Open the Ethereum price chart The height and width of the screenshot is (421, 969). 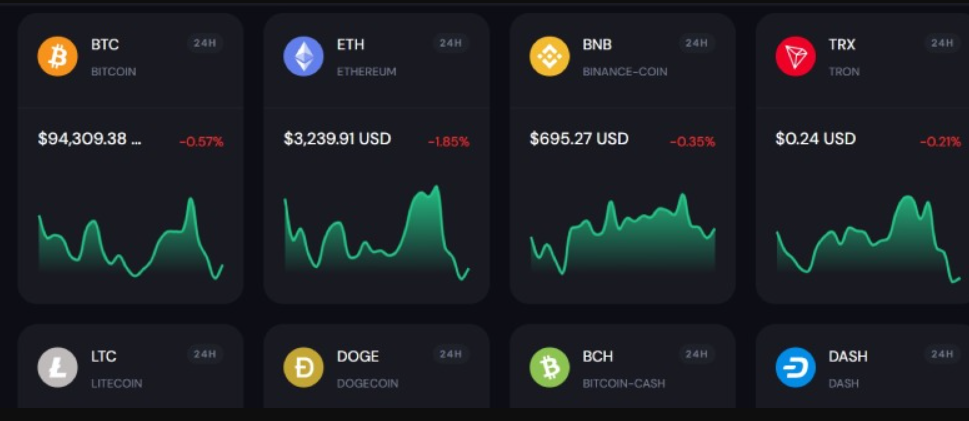376,233
